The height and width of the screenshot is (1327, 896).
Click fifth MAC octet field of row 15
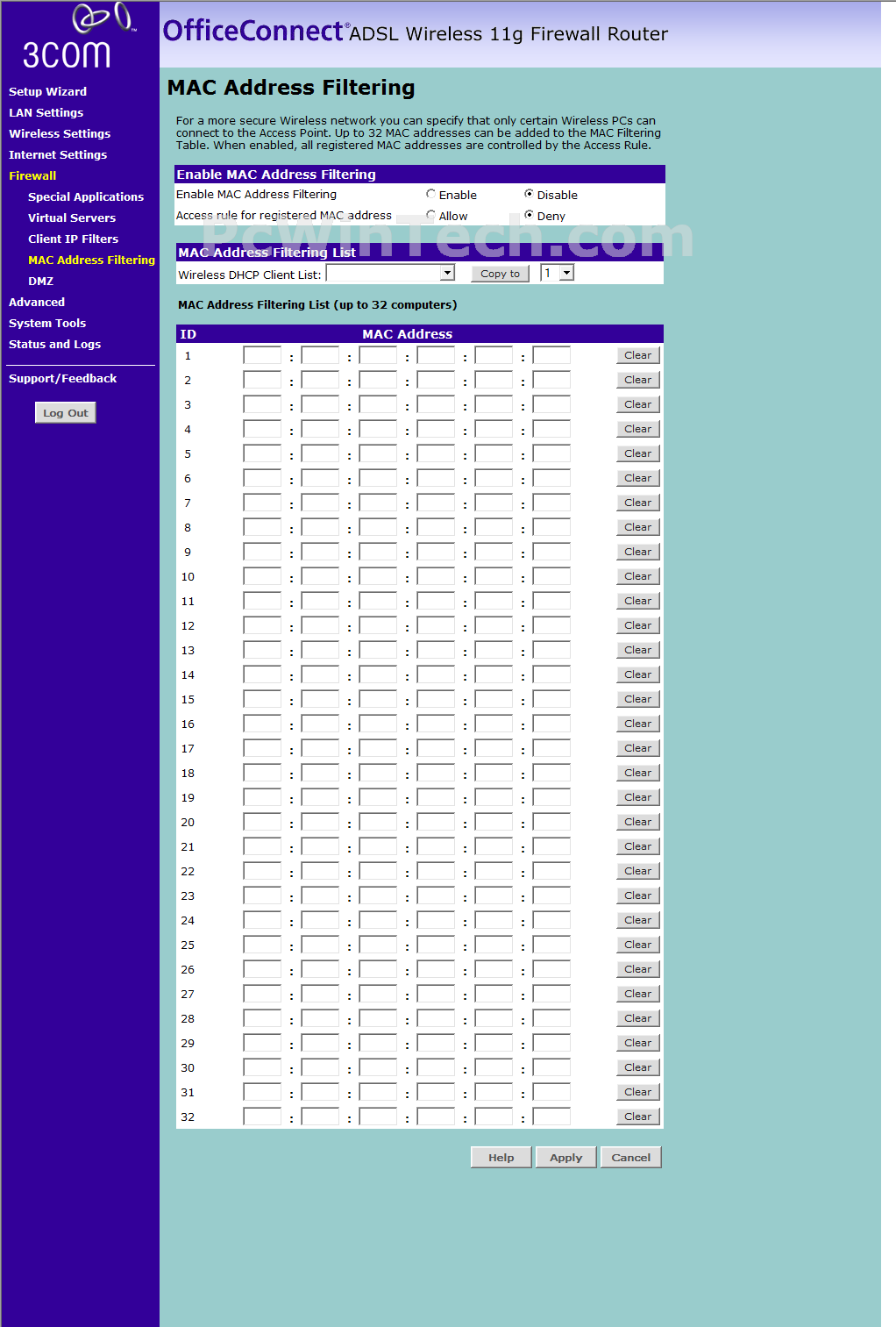coord(494,699)
